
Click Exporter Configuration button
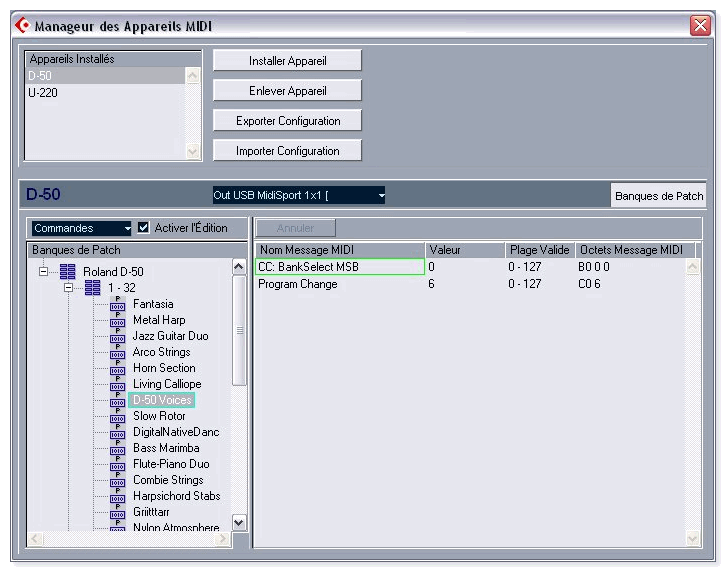pos(287,121)
